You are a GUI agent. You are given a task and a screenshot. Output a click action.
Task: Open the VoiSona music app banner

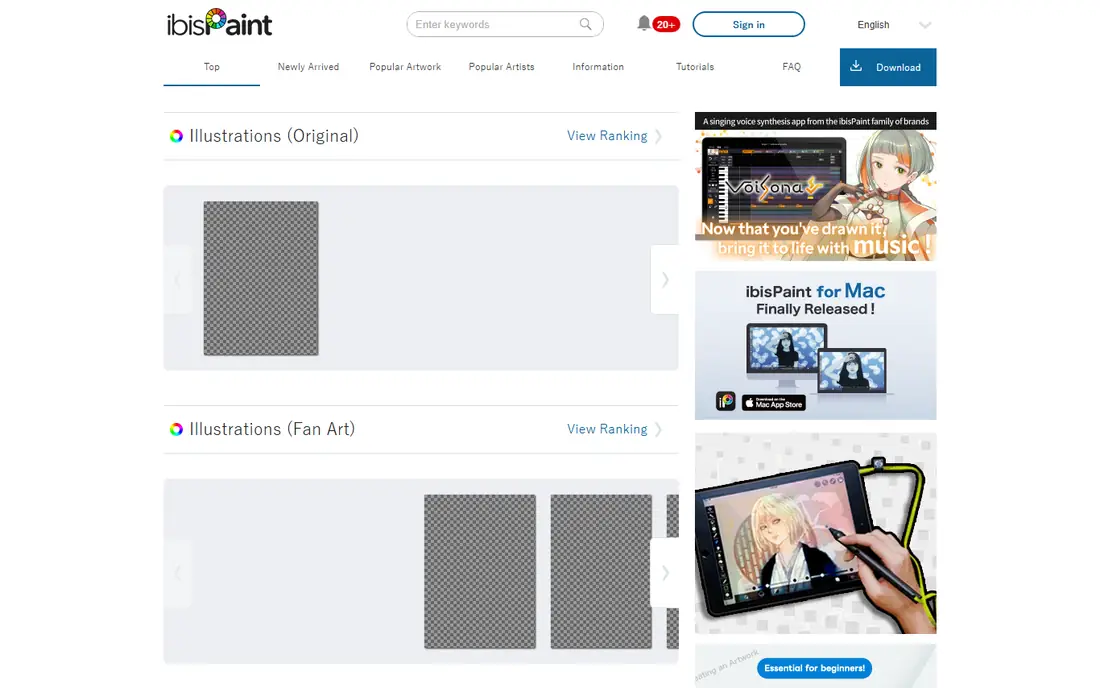point(815,187)
